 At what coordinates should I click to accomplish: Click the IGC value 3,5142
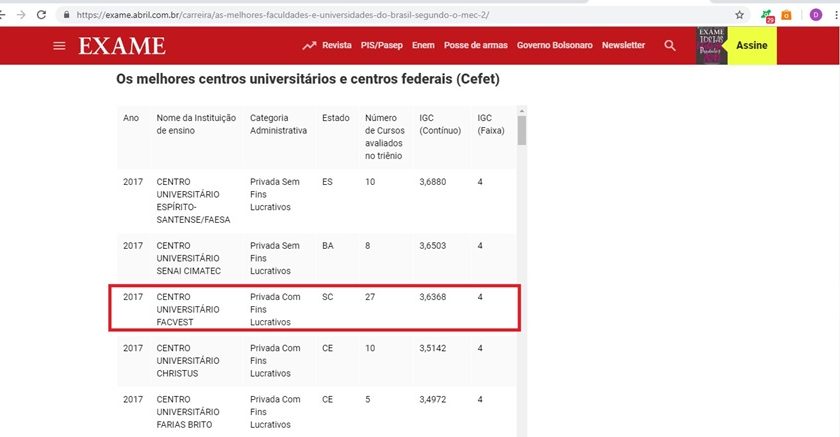tap(433, 348)
